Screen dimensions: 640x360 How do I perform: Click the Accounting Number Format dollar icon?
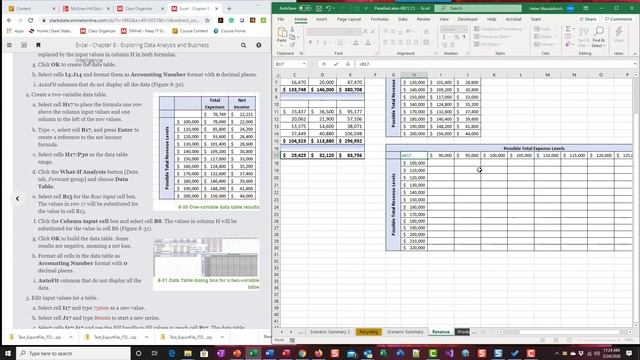(445, 37)
